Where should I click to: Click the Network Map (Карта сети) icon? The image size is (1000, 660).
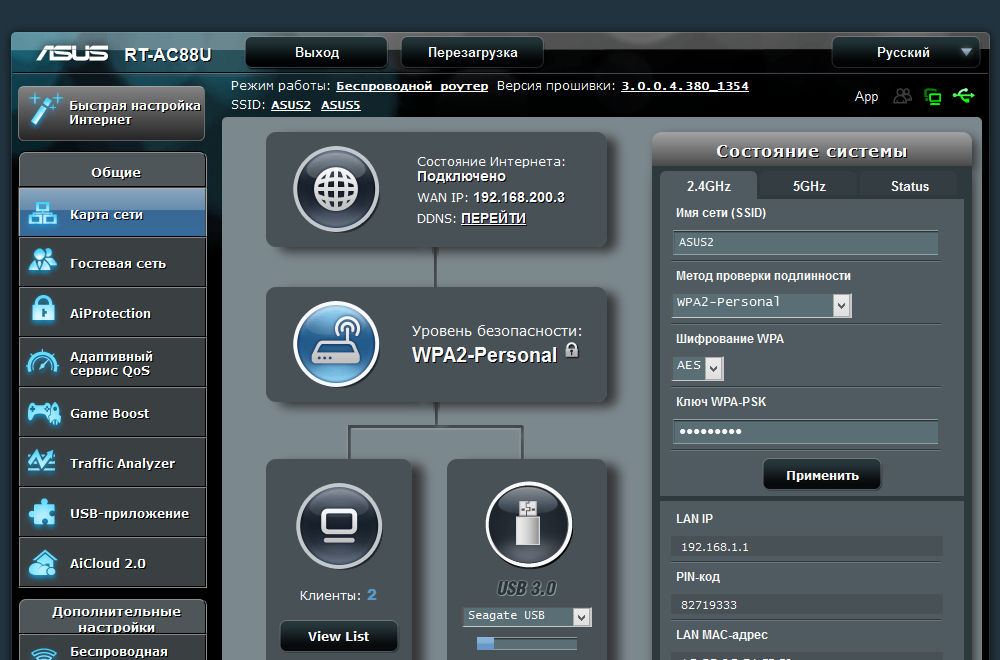point(43,214)
